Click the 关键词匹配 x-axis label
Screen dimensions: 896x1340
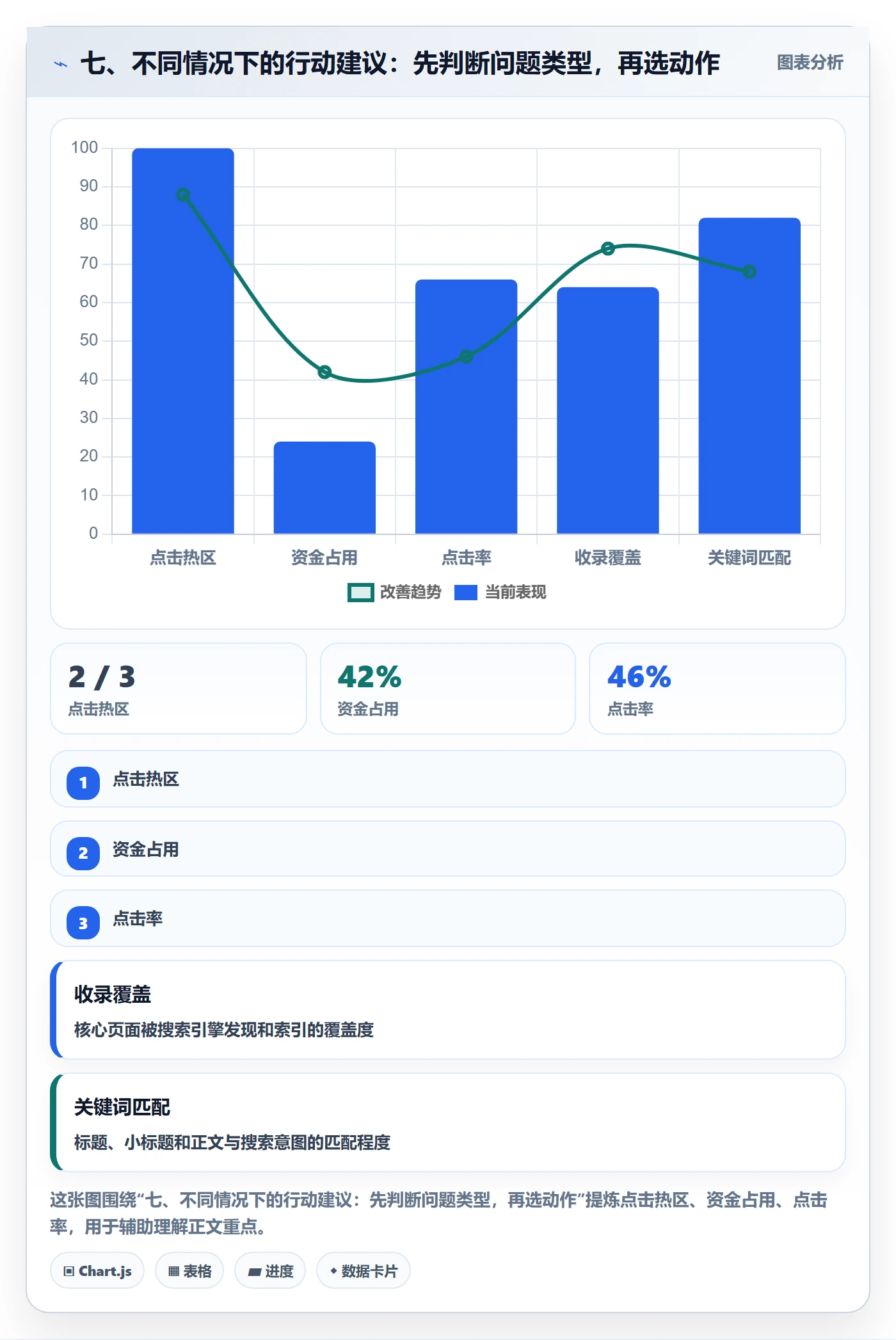(749, 558)
